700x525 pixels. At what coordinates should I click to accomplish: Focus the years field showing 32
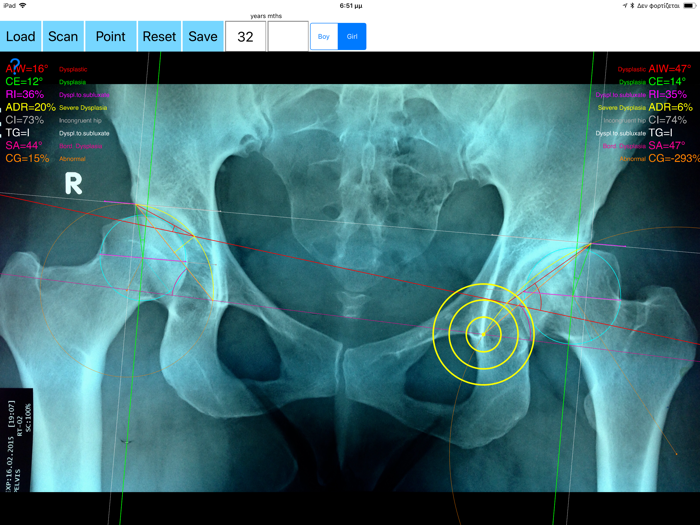245,36
